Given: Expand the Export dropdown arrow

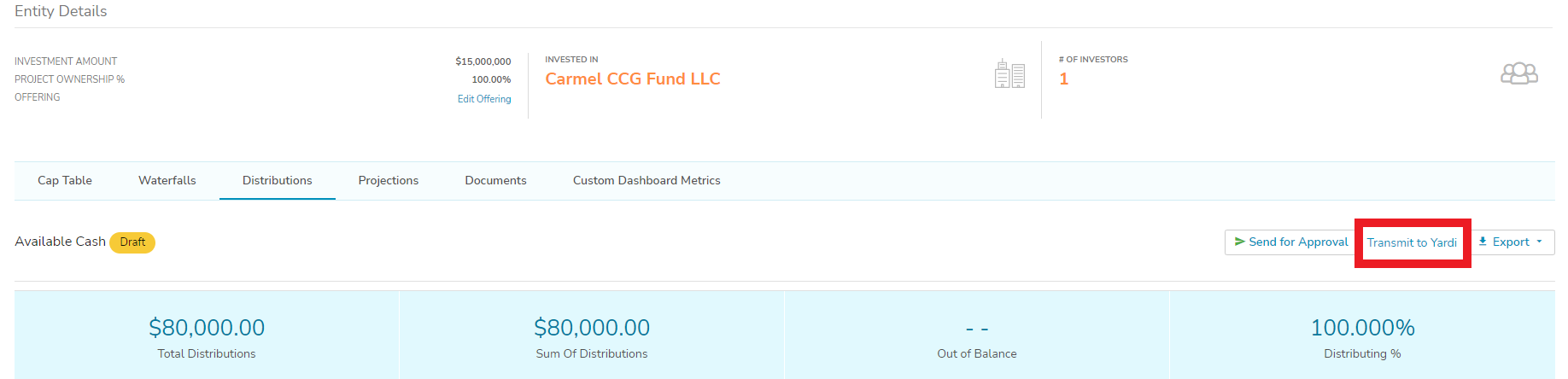Looking at the screenshot, I should click(x=1539, y=242).
